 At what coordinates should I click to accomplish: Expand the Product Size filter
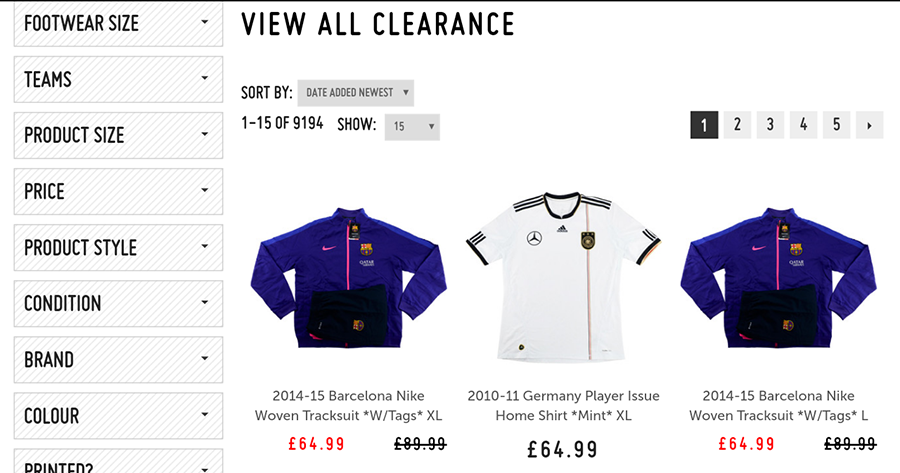point(117,135)
